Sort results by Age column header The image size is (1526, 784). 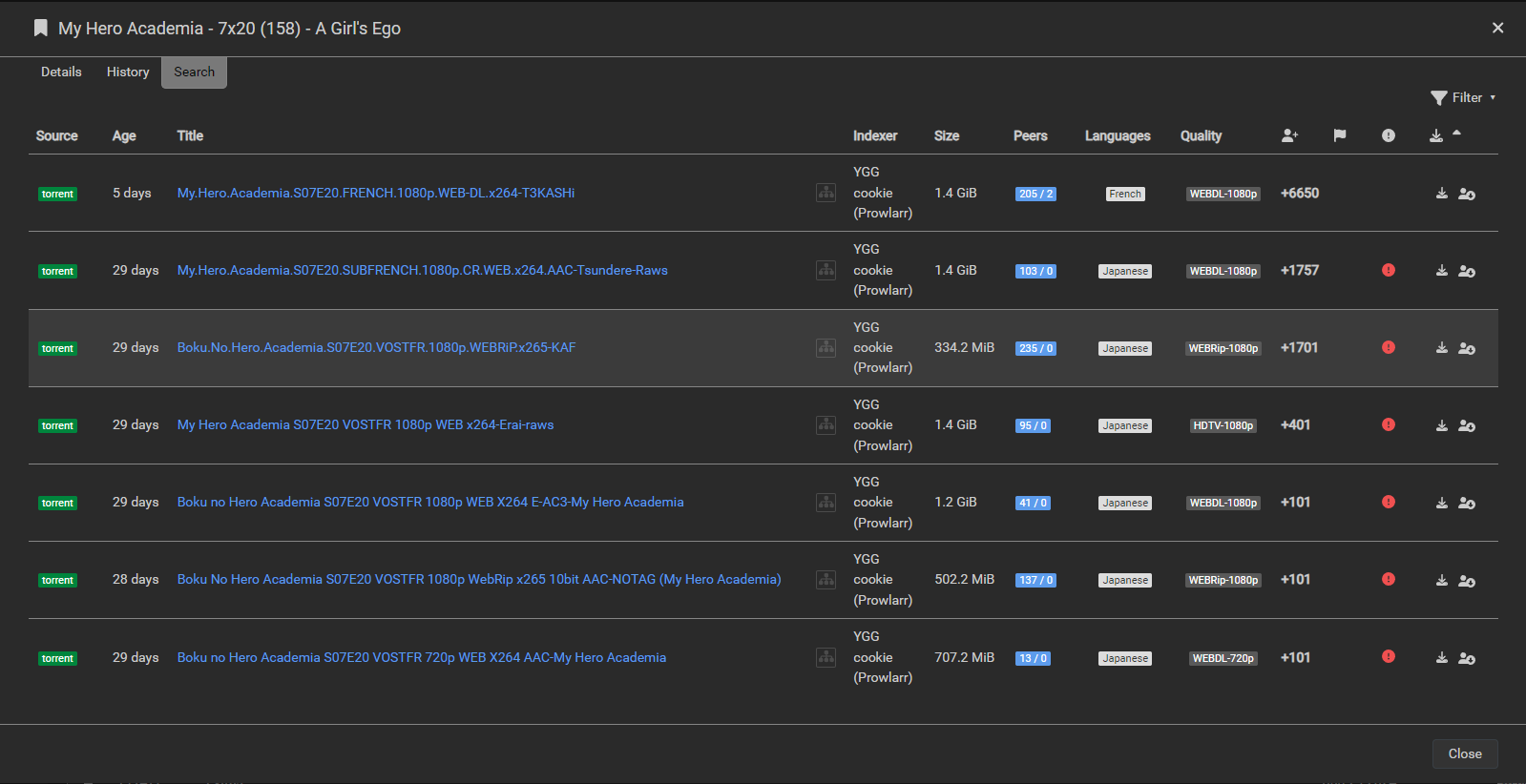point(123,135)
